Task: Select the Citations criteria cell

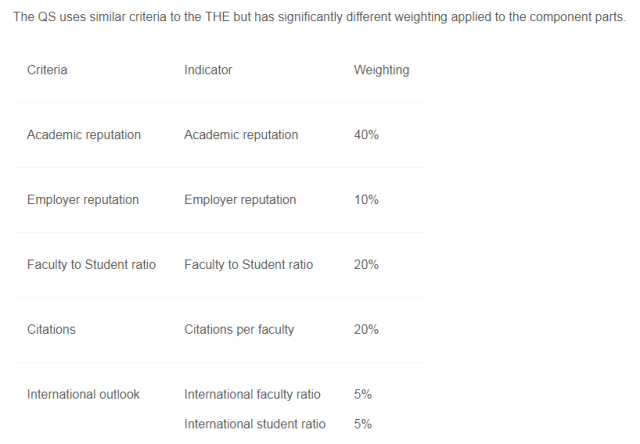Action: coord(51,329)
